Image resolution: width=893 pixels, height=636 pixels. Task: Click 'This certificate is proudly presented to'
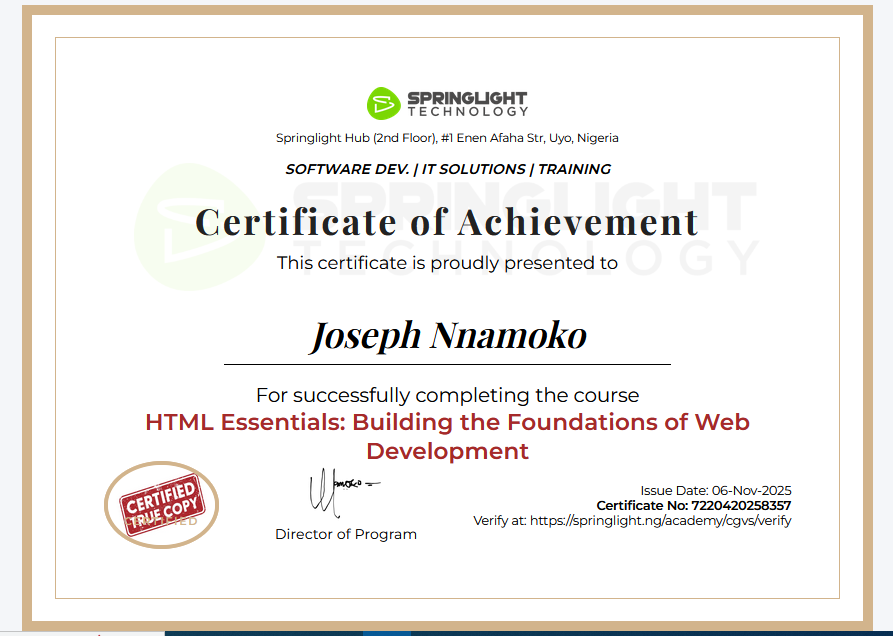point(447,263)
